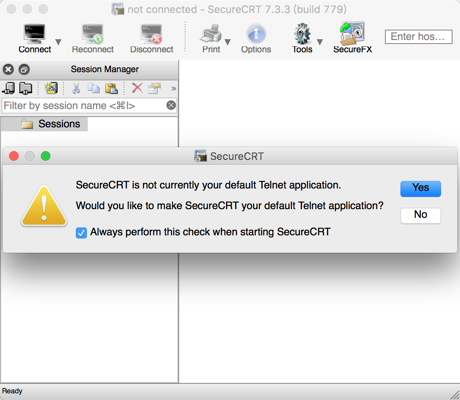Uncheck Always perform this check checkbox
This screenshot has width=460, height=400.
coord(81,233)
